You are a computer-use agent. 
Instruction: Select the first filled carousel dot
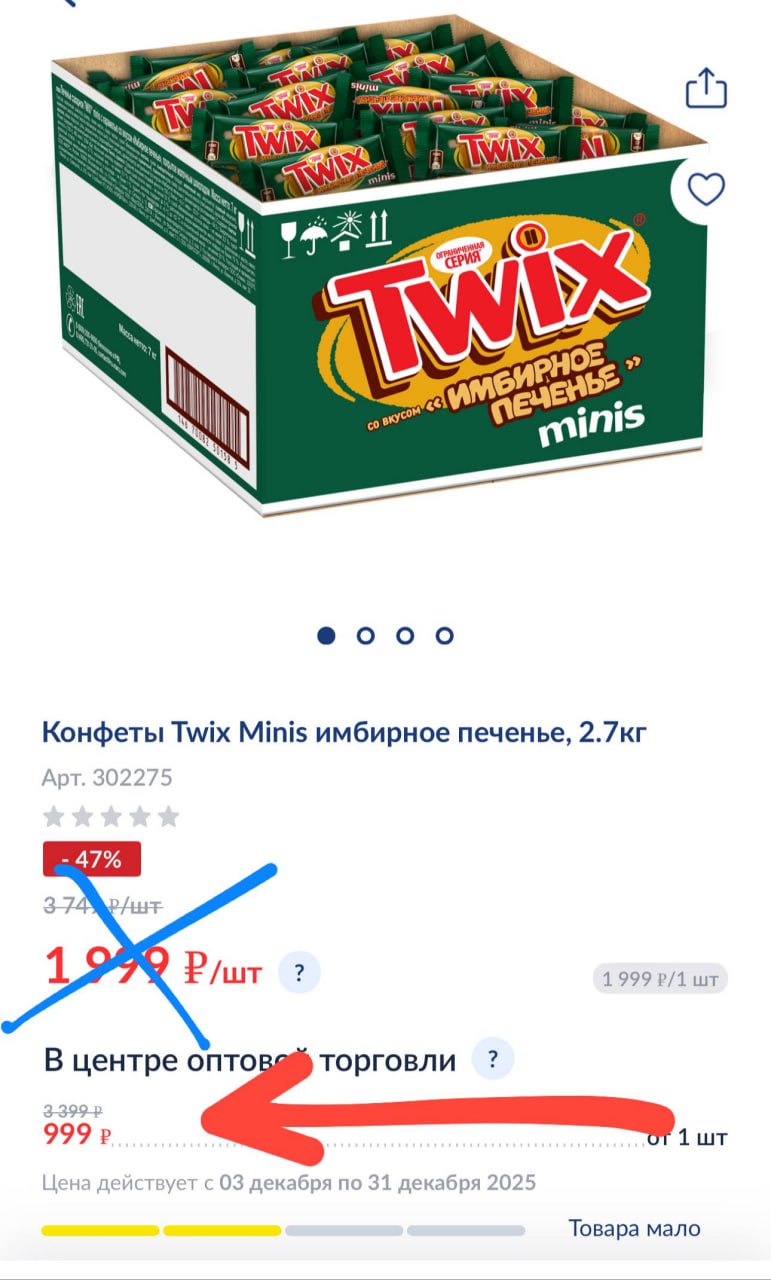coord(326,635)
